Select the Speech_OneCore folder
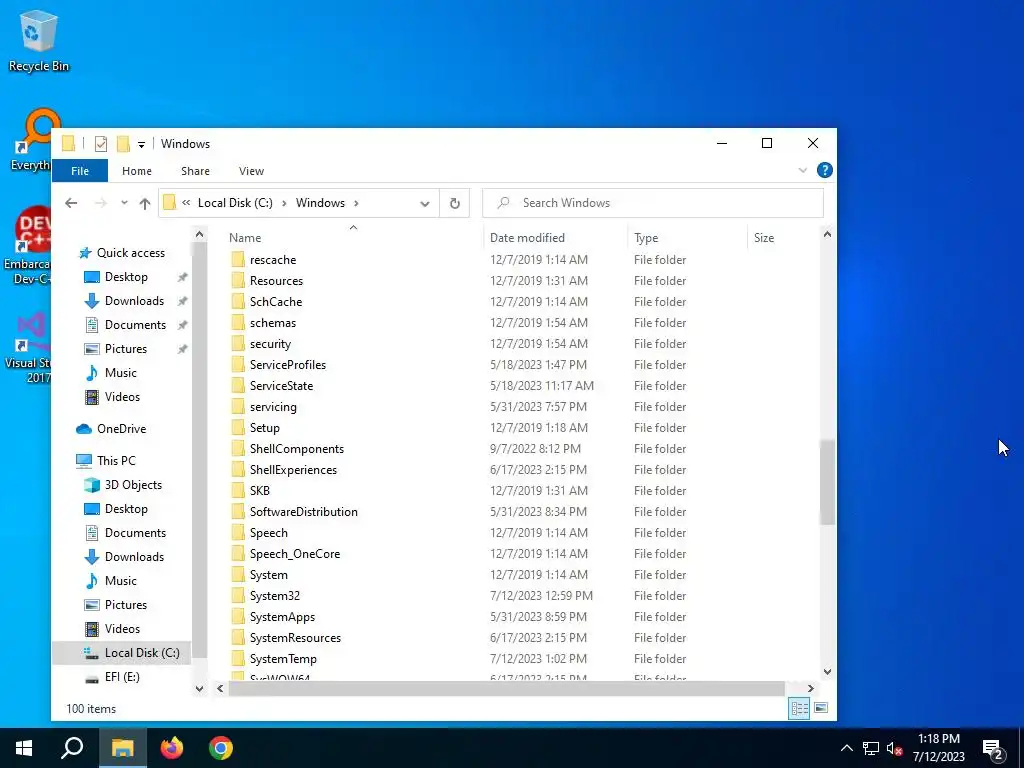Image resolution: width=1024 pixels, height=768 pixels. point(295,554)
